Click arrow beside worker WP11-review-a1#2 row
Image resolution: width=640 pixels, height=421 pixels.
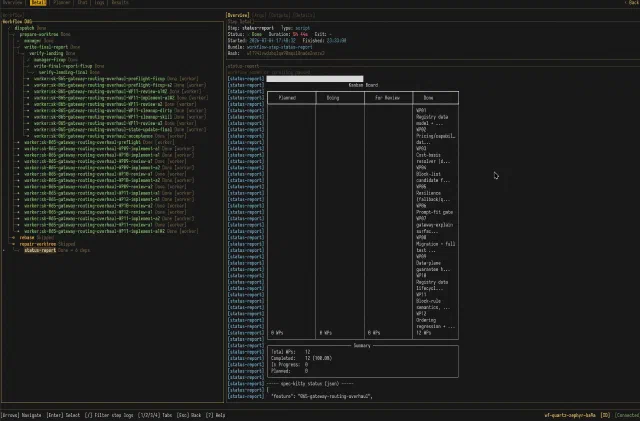click(x=28, y=91)
